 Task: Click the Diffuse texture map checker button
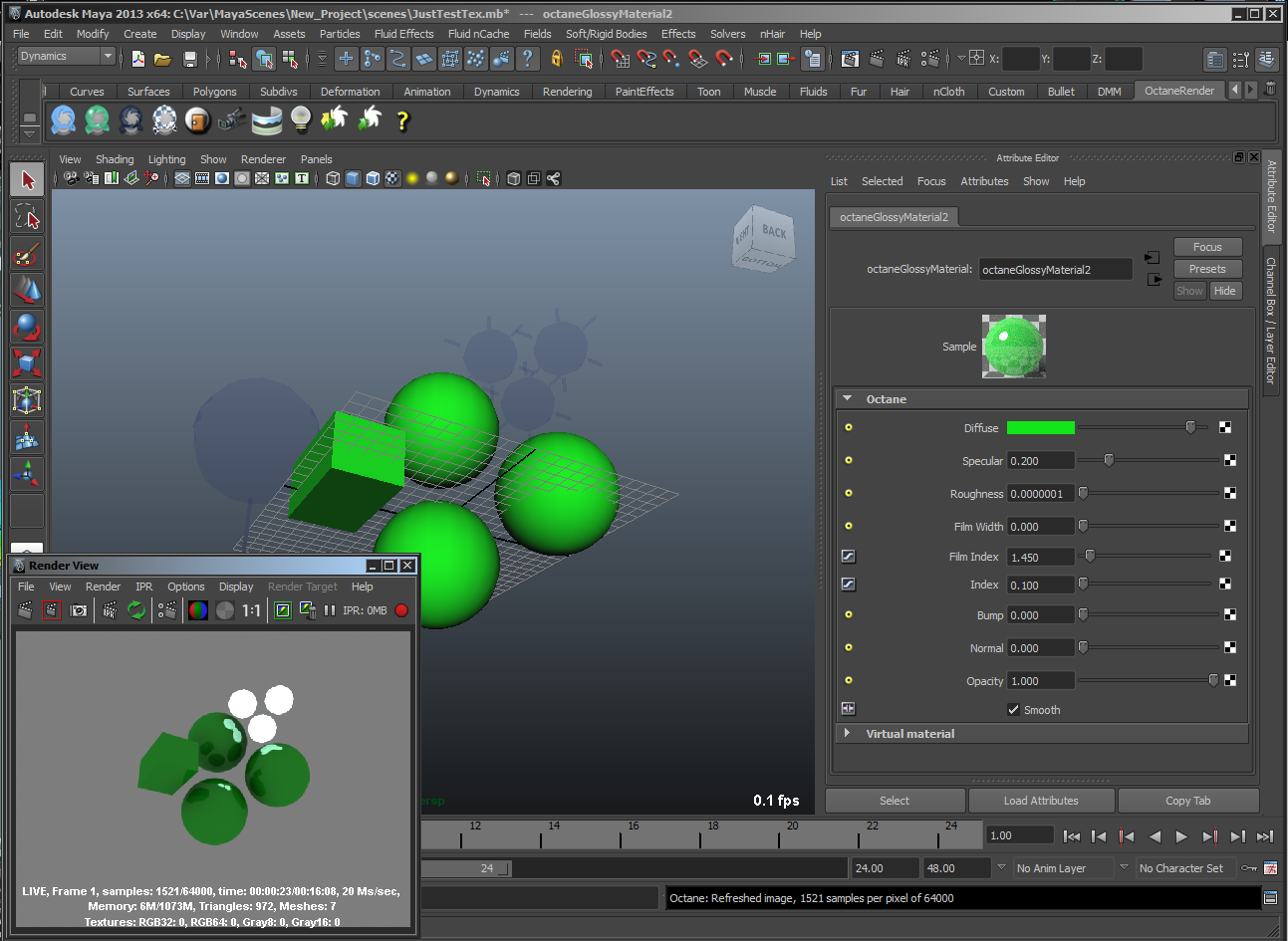[x=1225, y=427]
